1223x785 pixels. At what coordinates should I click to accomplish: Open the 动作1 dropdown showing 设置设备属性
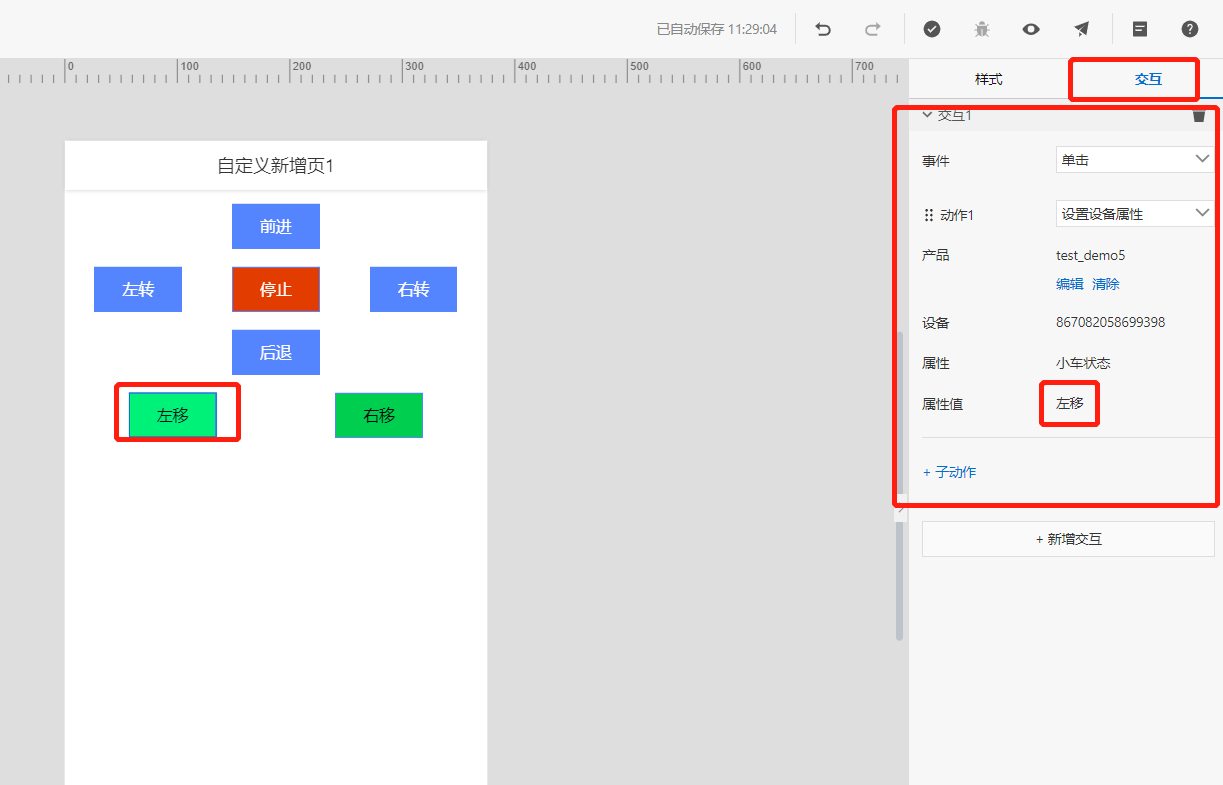pyautogui.click(x=1134, y=213)
